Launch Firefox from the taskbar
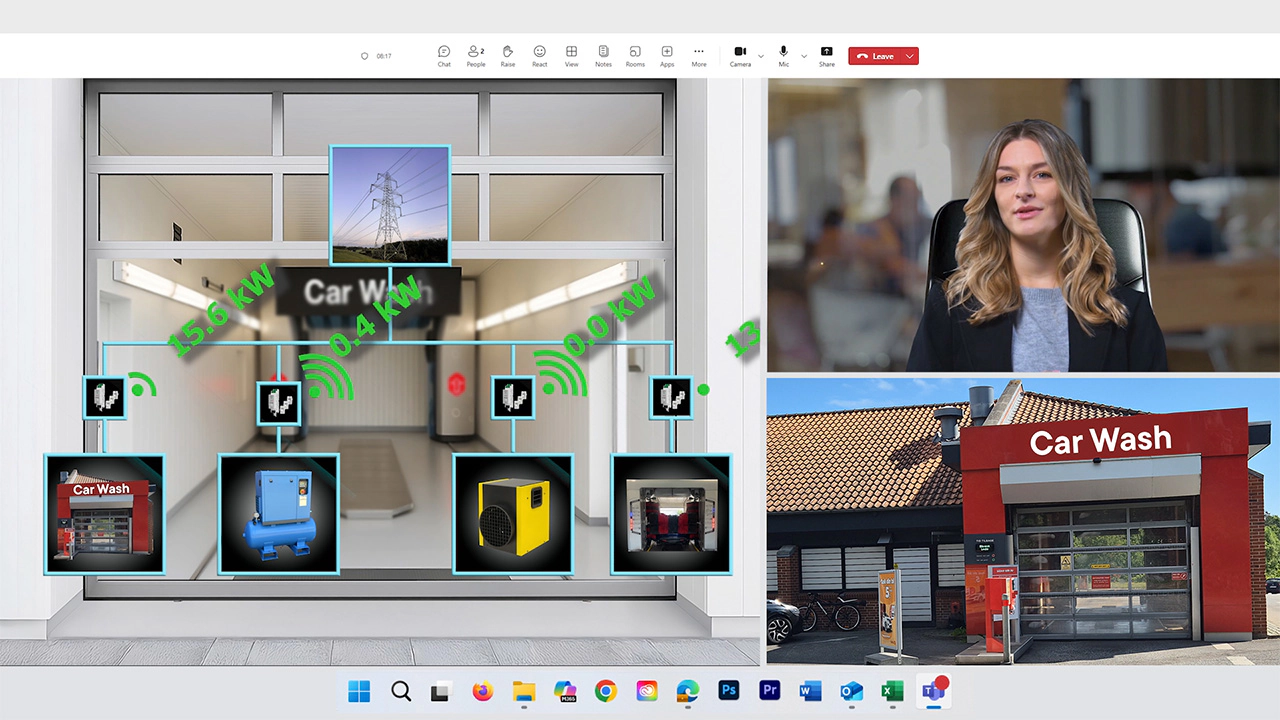 tap(483, 691)
